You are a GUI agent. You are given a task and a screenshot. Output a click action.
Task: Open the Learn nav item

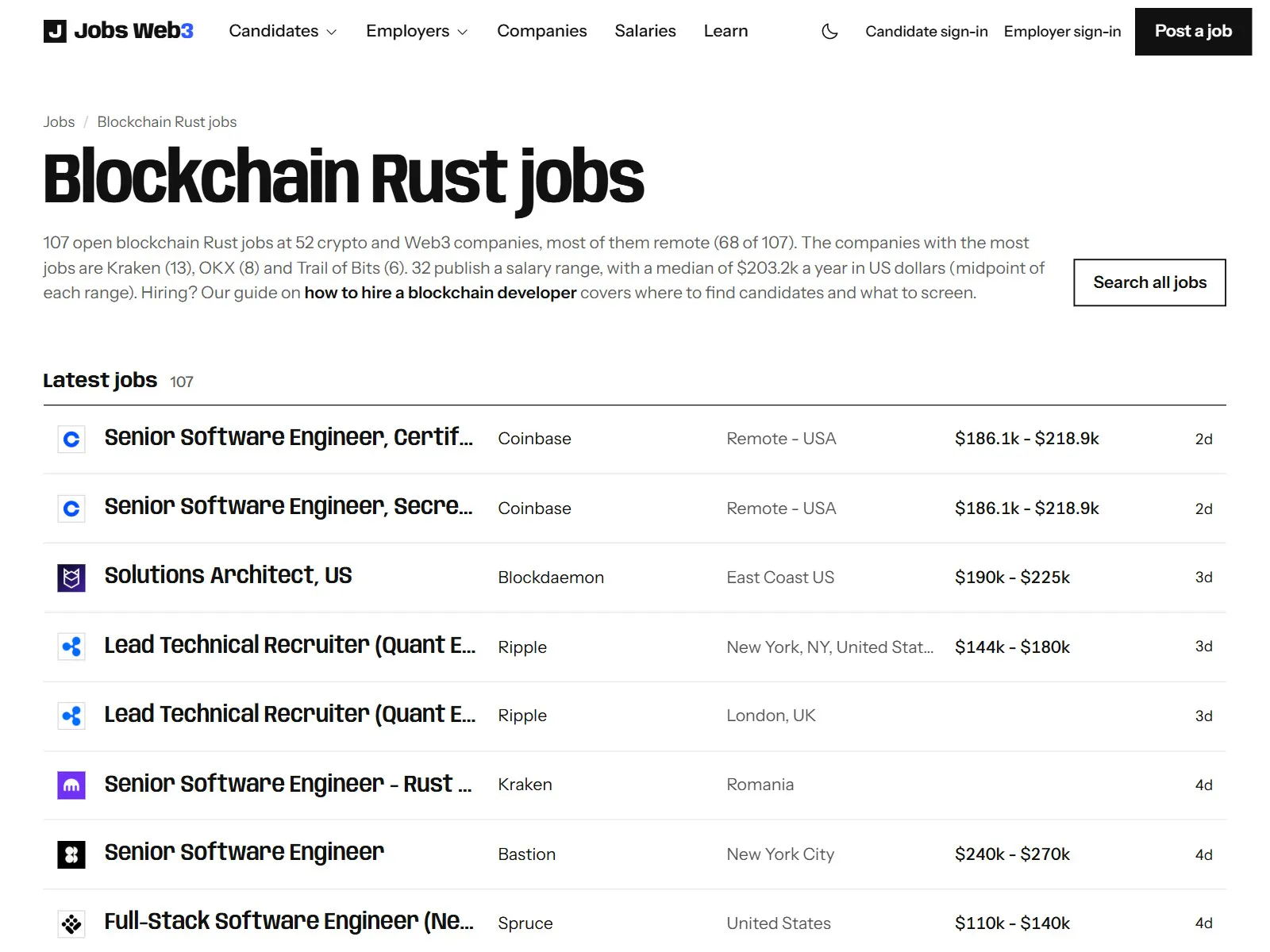(x=725, y=31)
